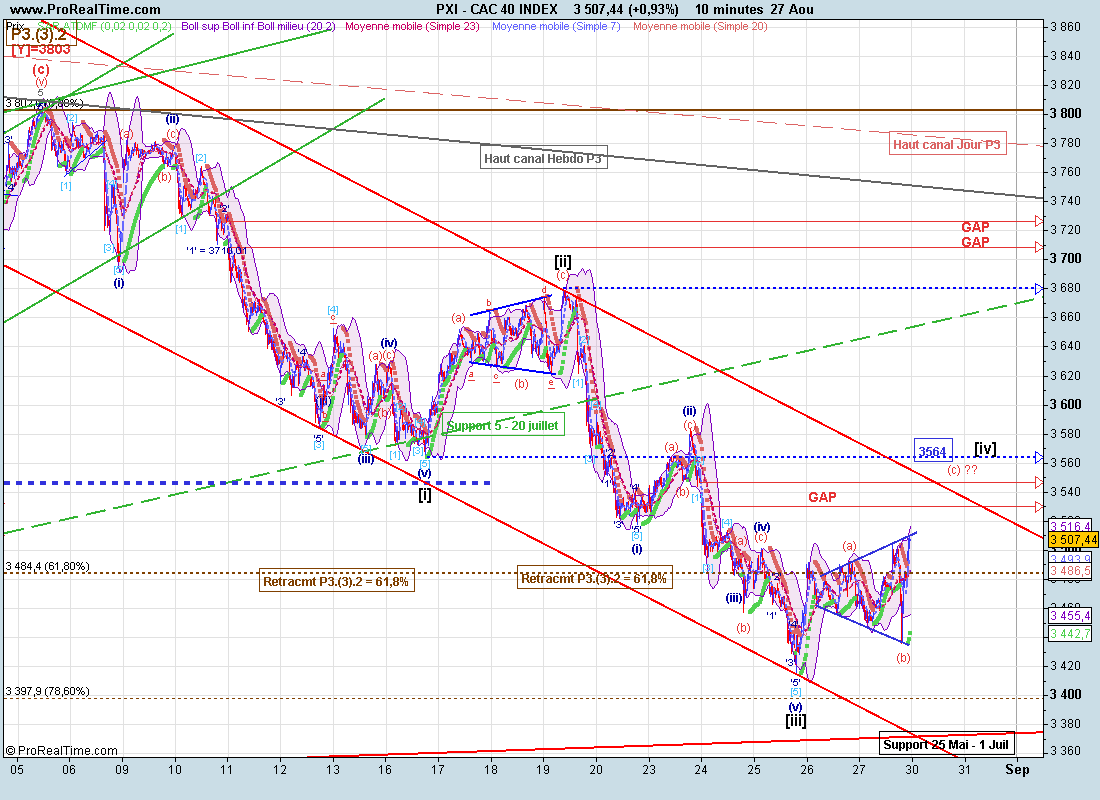Image resolution: width=1100 pixels, height=800 pixels.
Task: Click the orange 3 507,44 current price tag
Action: (1073, 539)
